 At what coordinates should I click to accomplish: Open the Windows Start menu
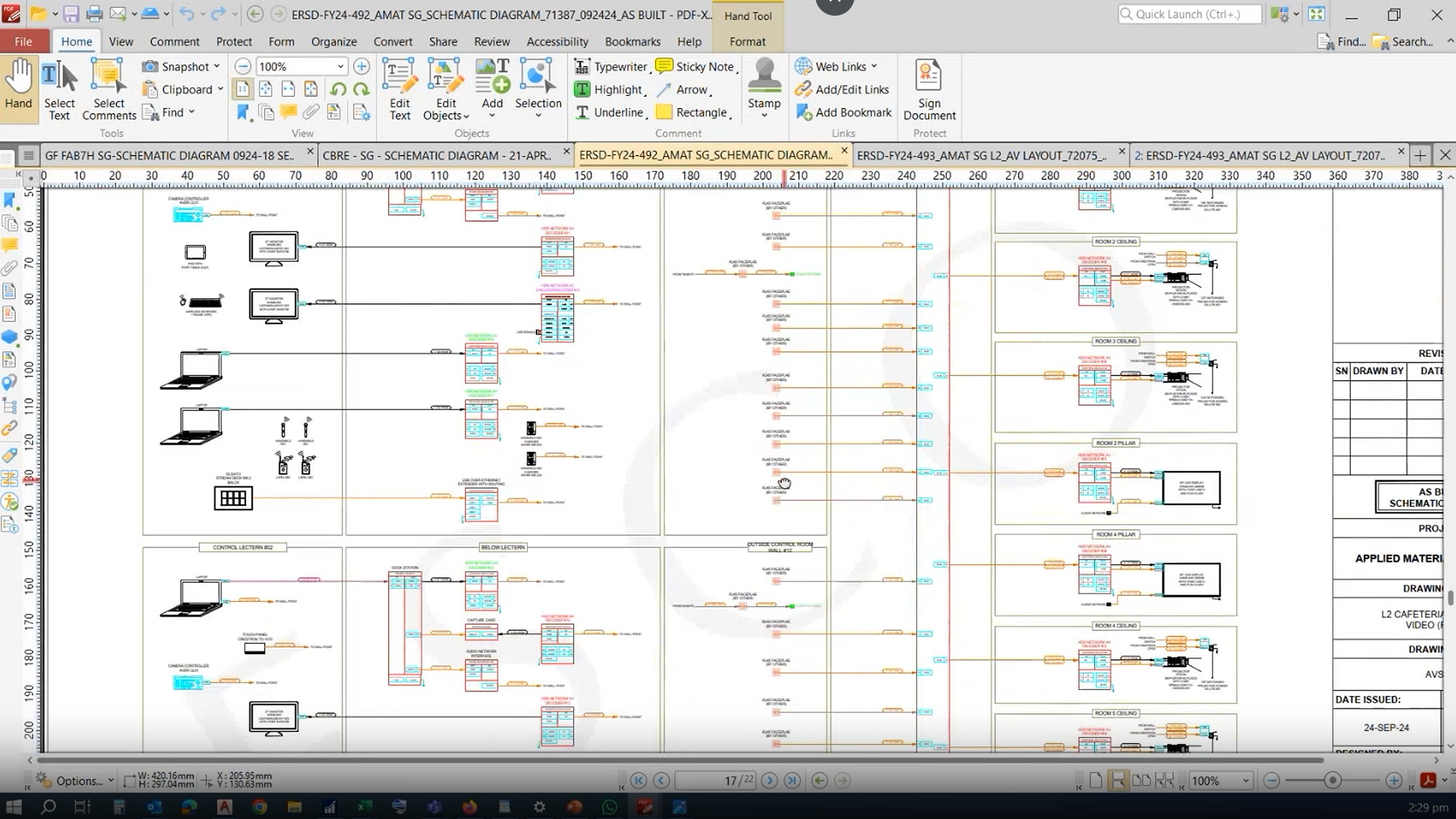pyautogui.click(x=13, y=806)
